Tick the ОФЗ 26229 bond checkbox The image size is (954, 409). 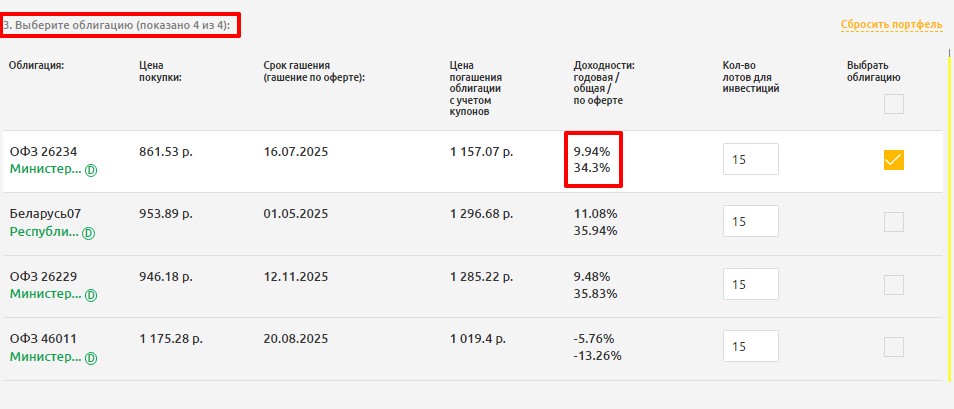click(893, 285)
